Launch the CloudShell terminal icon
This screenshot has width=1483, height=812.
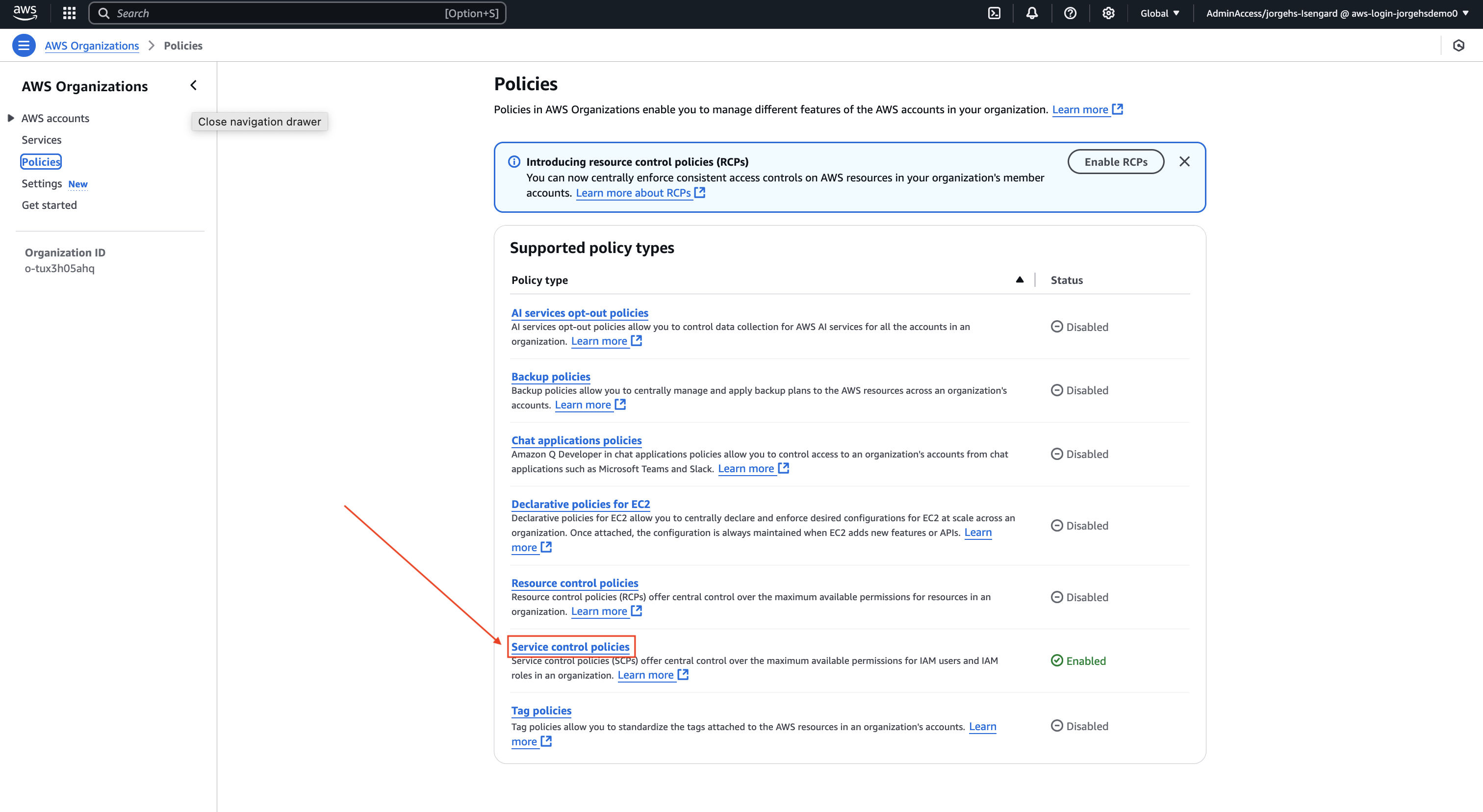click(994, 13)
